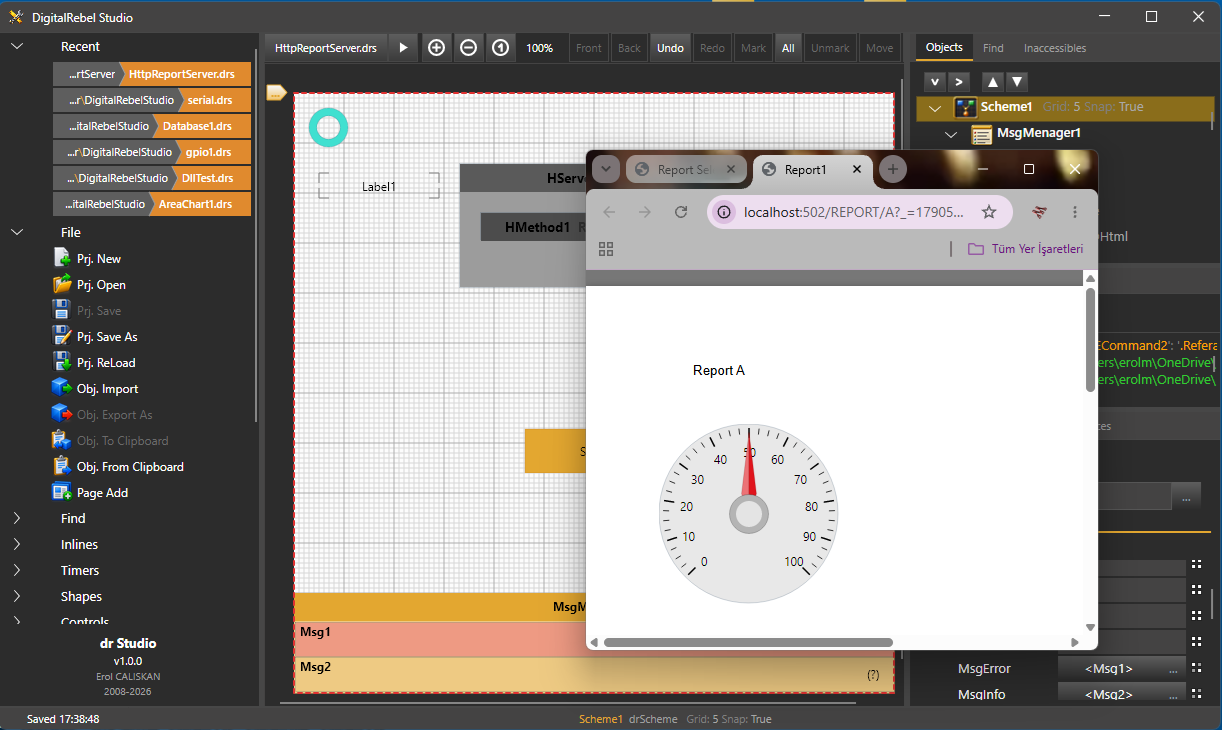
Task: Collapse the Recent section
Action: 17,46
